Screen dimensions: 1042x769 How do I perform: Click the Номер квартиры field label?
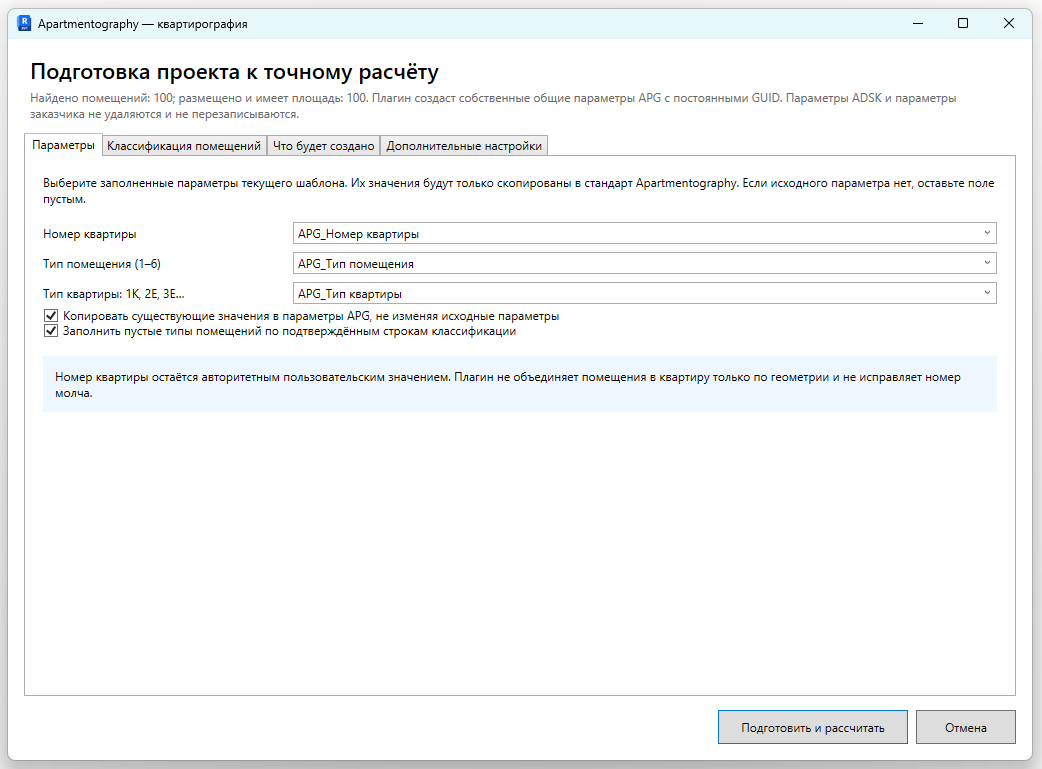click(x=90, y=234)
